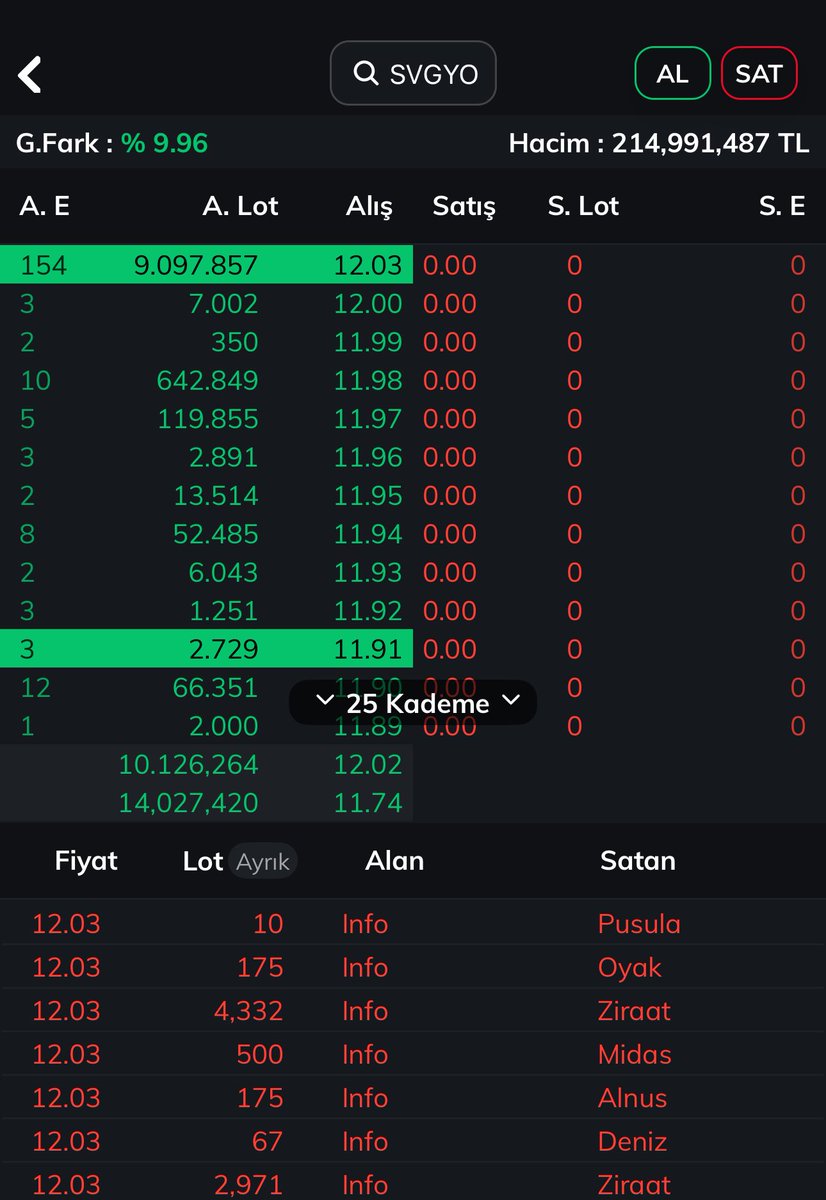
Task: Select bid price 12.03 in the order book
Action: [368, 265]
